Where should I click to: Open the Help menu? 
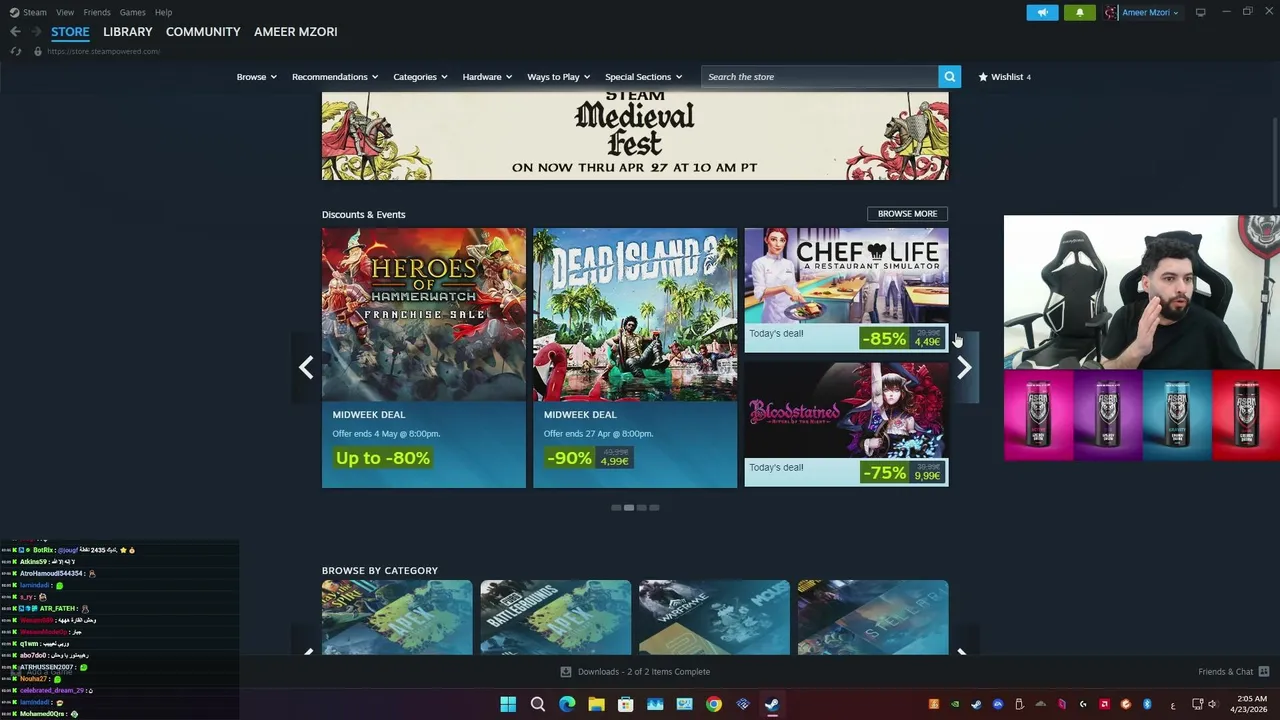[x=164, y=12]
